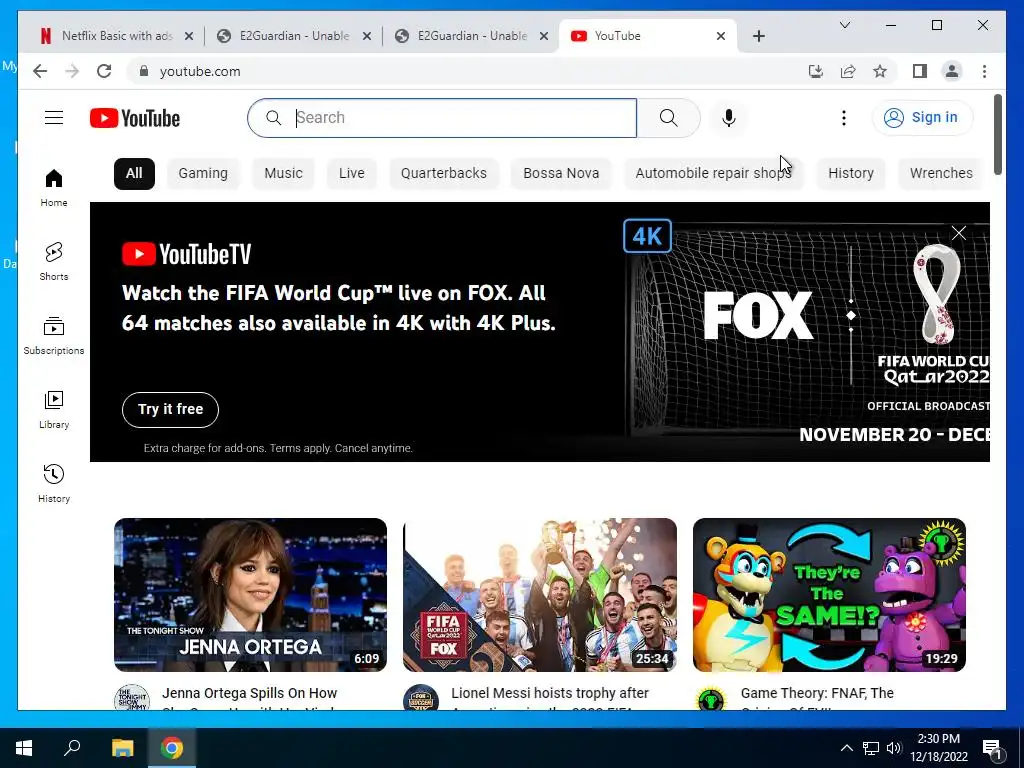Click Tonight Show channel avatar
Screen dimensions: 1024x768
coord(131,698)
